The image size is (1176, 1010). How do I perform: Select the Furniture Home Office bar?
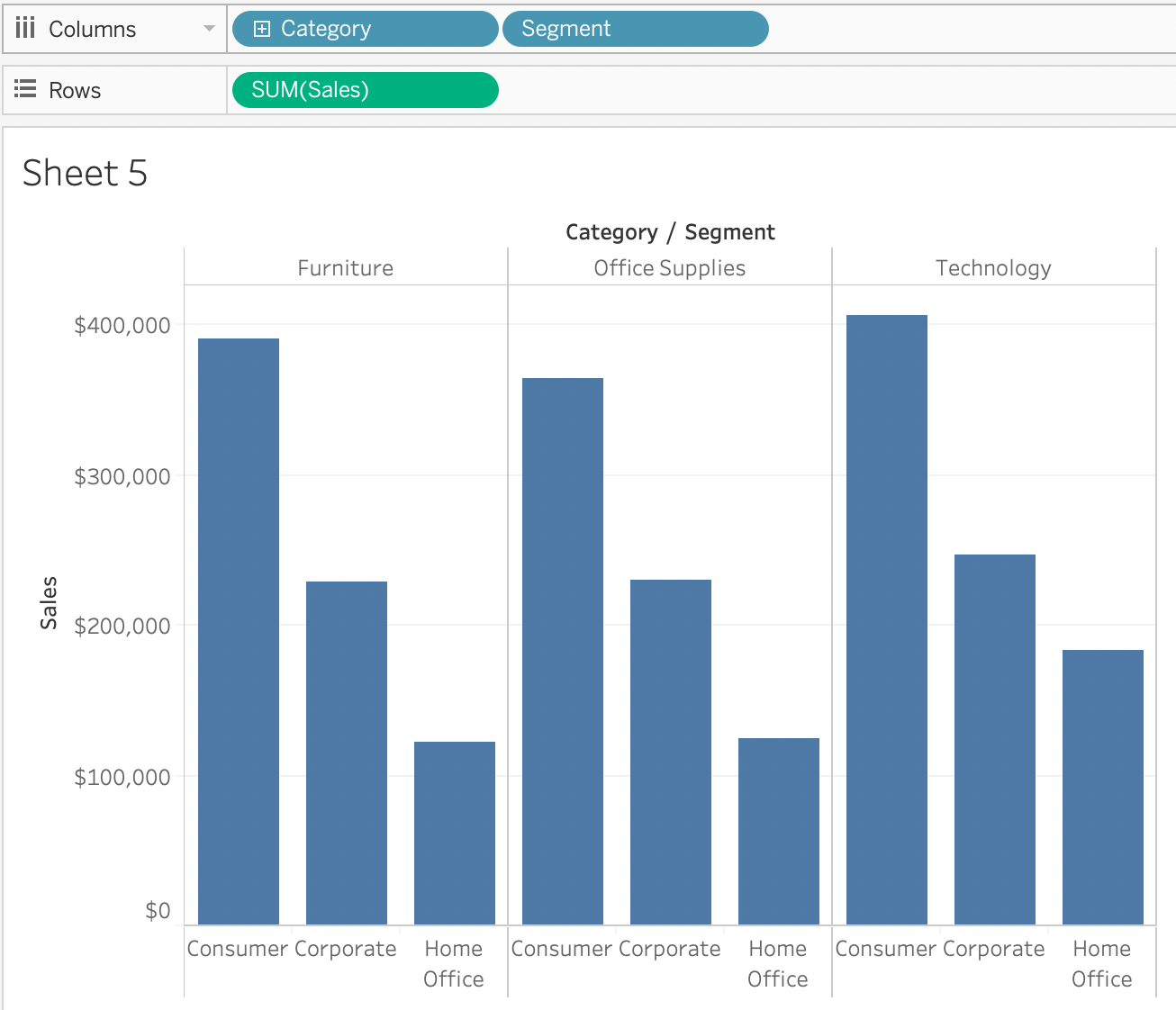pyautogui.click(x=455, y=833)
